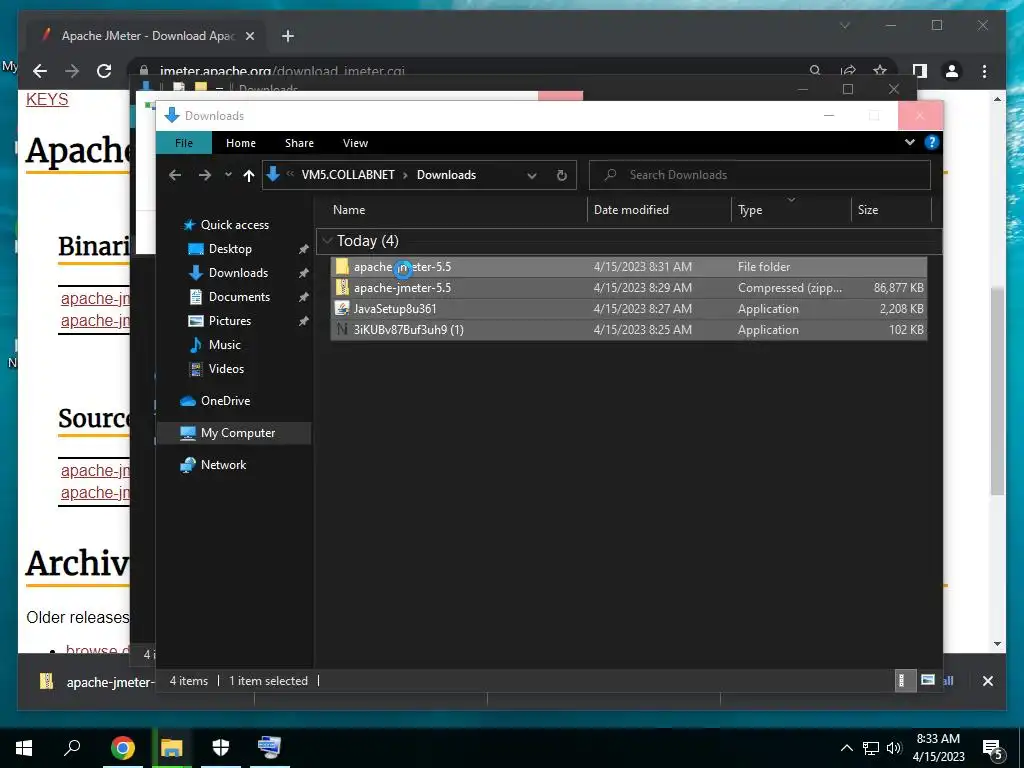Open Chrome from the taskbar
Image resolution: width=1024 pixels, height=768 pixels.
click(x=122, y=748)
